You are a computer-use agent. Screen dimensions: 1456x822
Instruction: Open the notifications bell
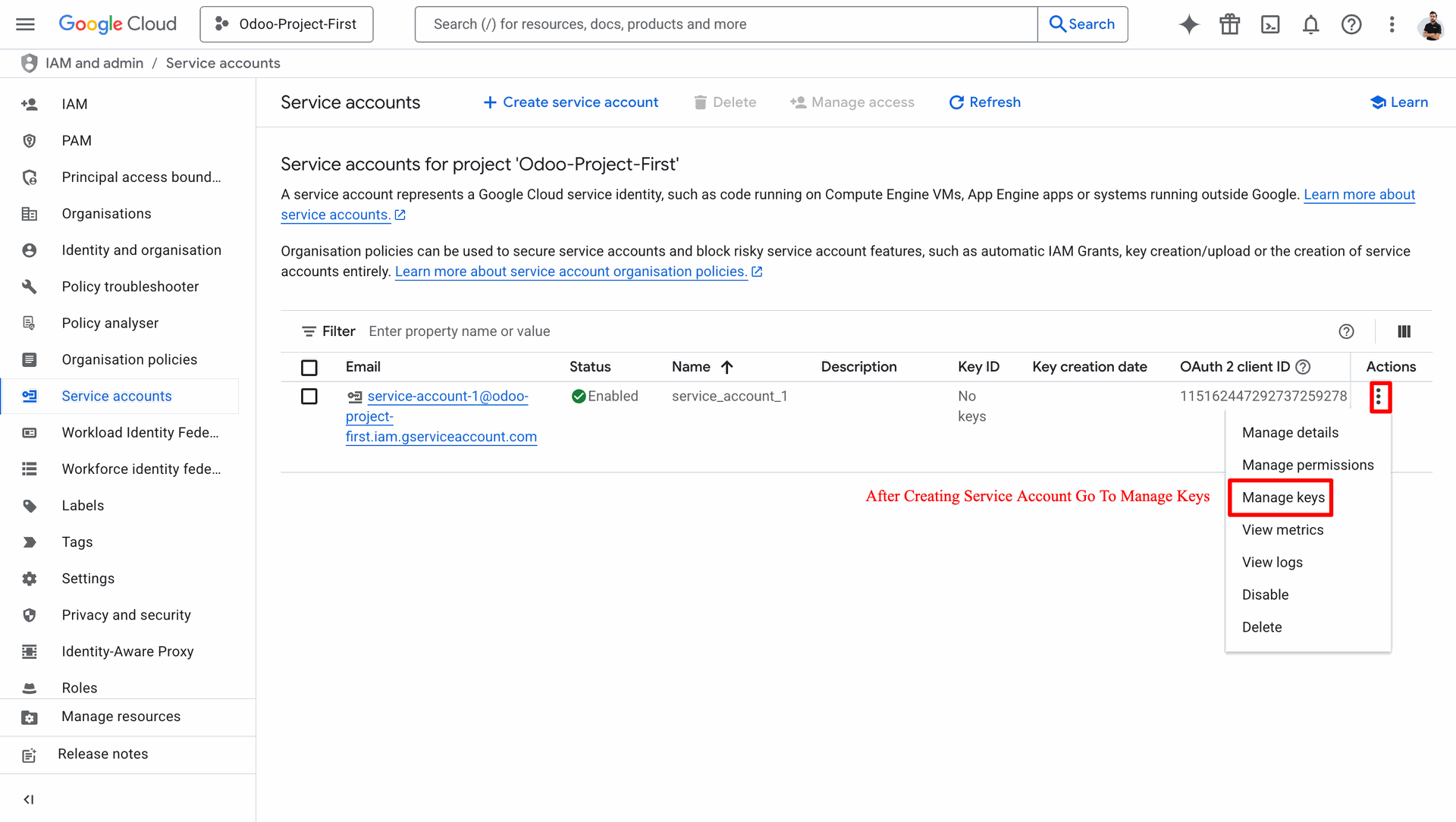point(1310,24)
